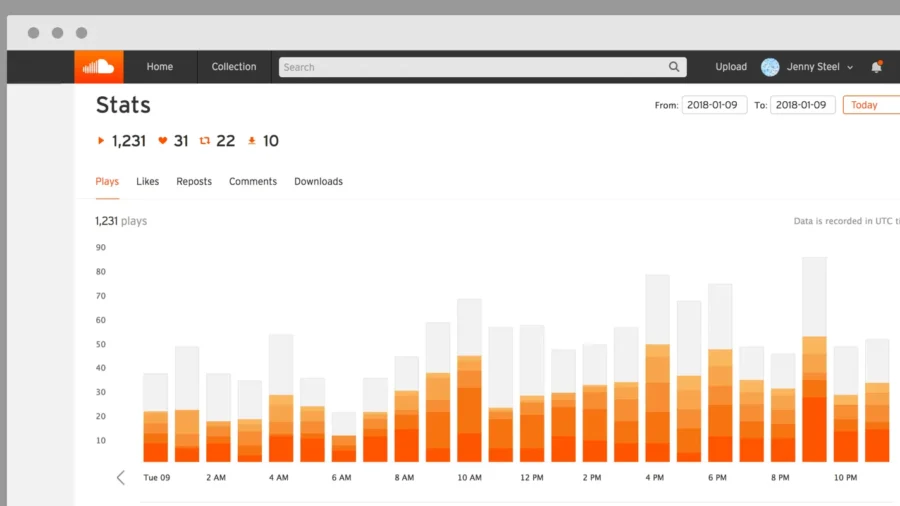The height and width of the screenshot is (506, 900).
Task: Open the notifications bell
Action: (x=876, y=67)
